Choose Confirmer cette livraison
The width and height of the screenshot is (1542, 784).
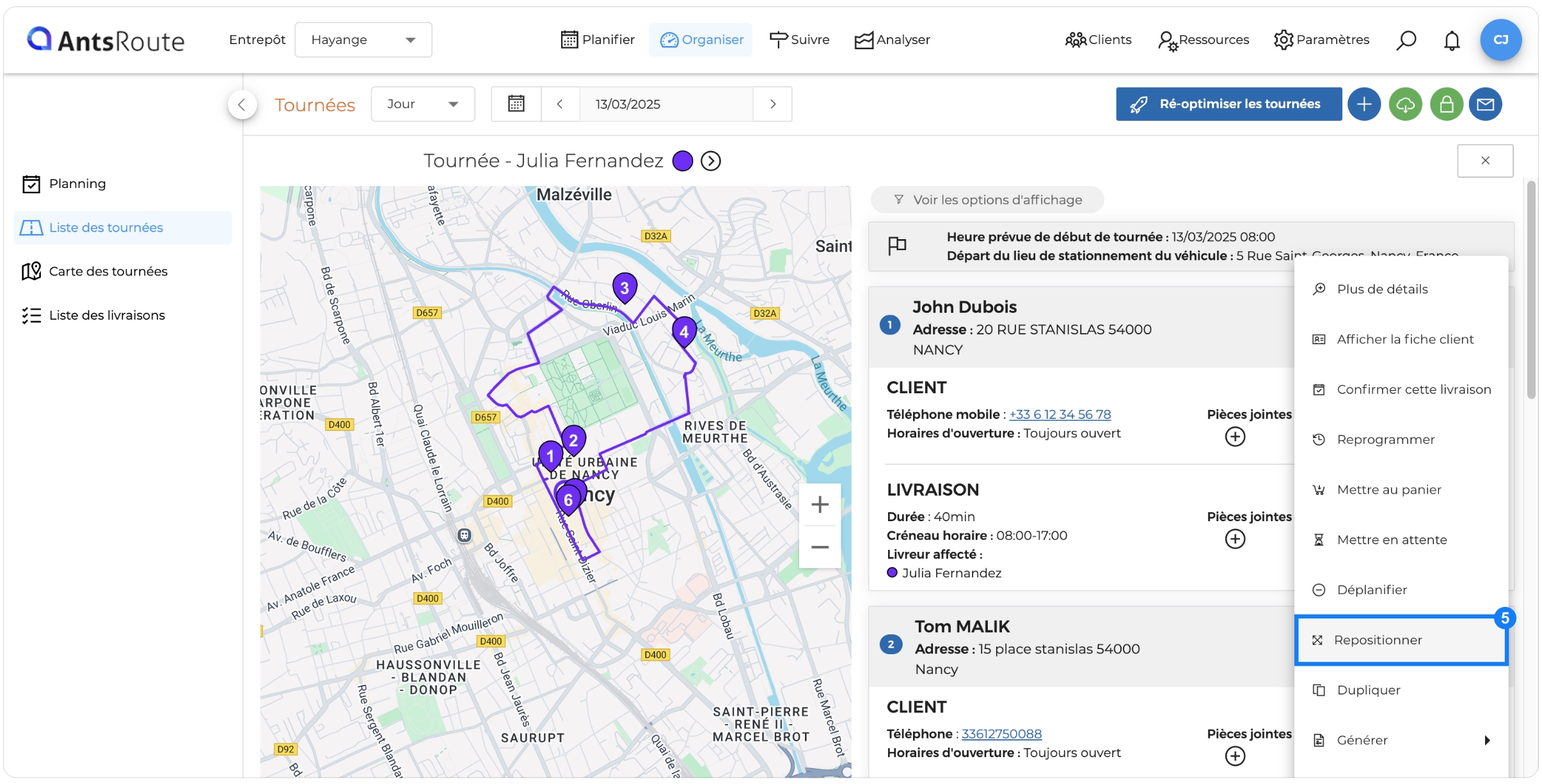[x=1401, y=389]
